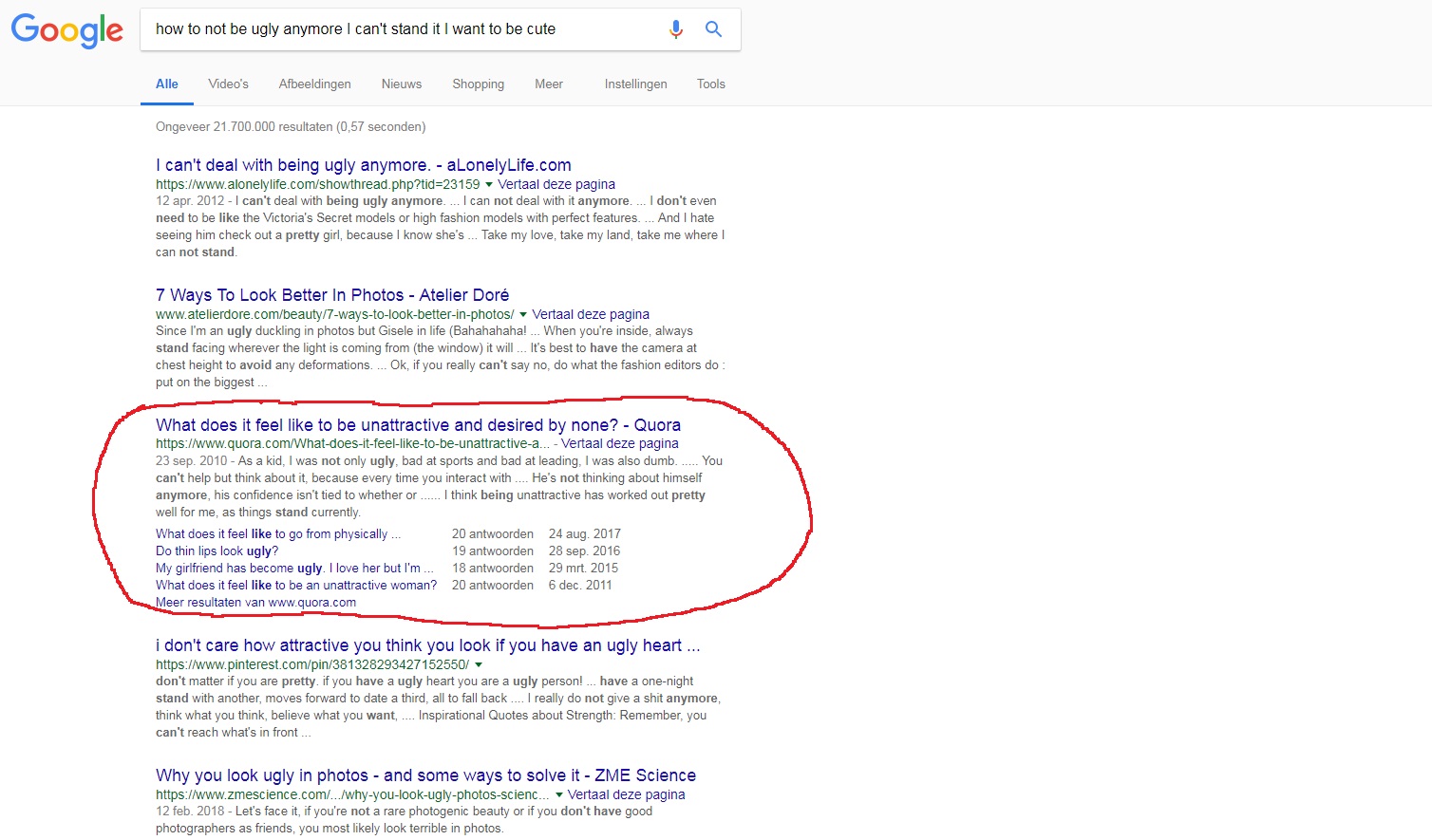Click the Google logo
This screenshot has width=1432, height=840.
[66, 30]
